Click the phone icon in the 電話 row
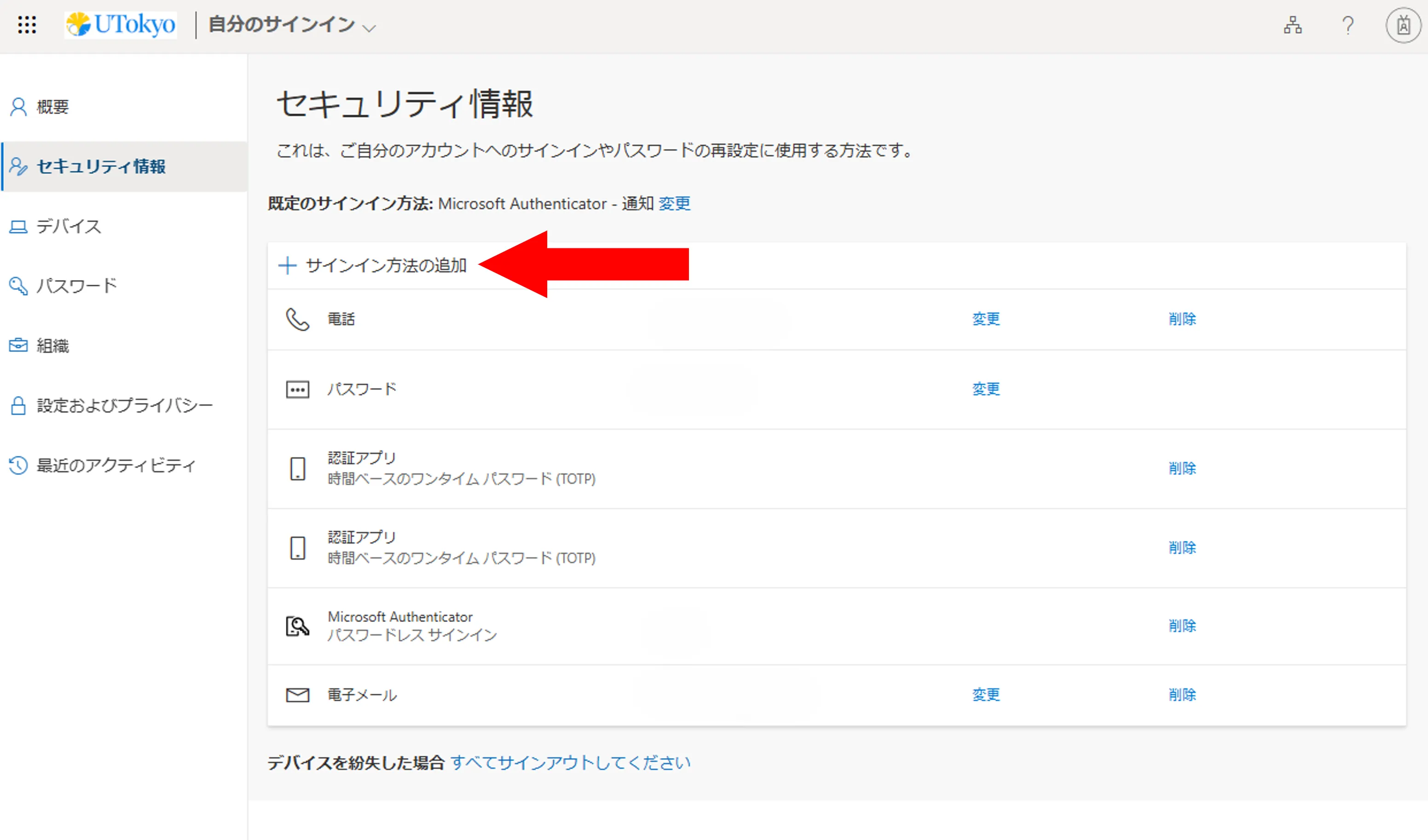This screenshot has width=1428, height=840. coord(297,319)
